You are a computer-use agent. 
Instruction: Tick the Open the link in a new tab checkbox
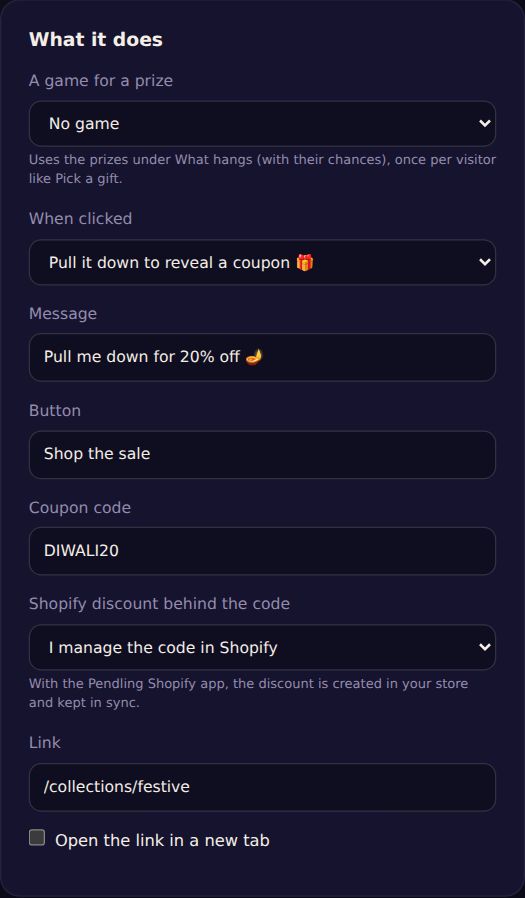click(x=37, y=837)
